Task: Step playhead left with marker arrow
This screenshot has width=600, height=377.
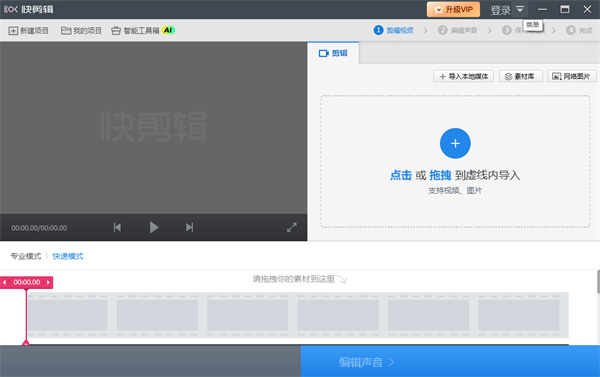Action: pos(5,282)
